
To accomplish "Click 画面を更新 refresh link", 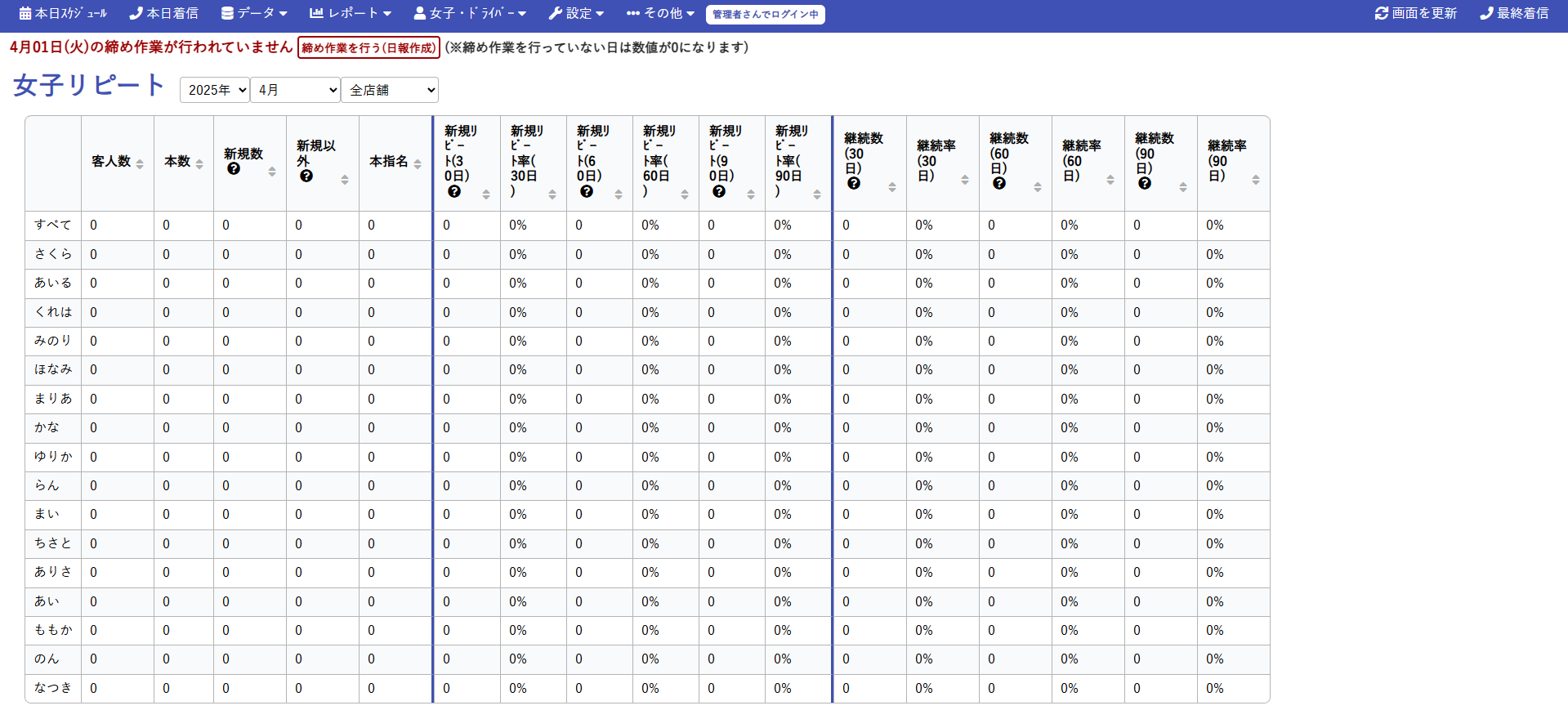I will [1416, 14].
